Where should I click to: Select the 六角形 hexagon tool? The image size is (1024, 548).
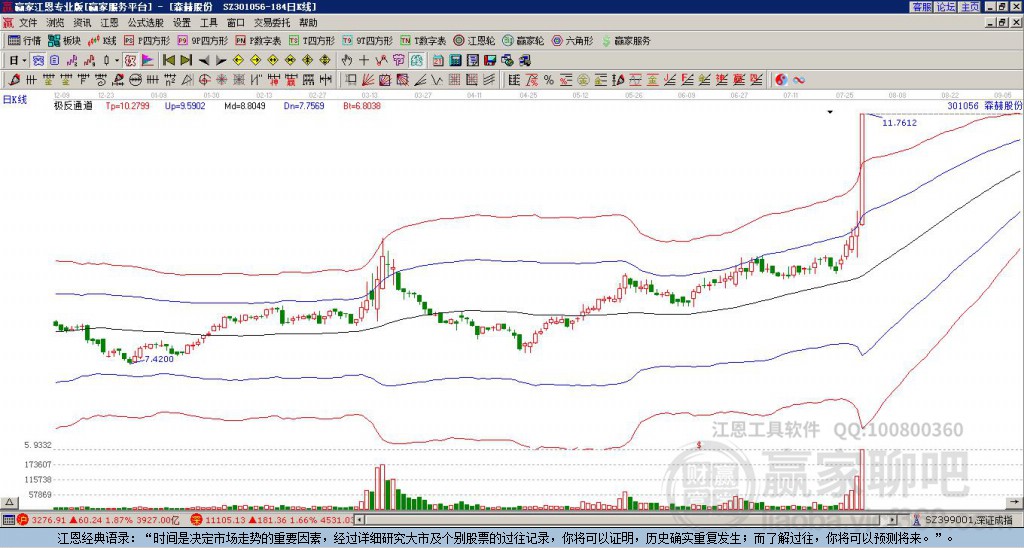(x=573, y=40)
